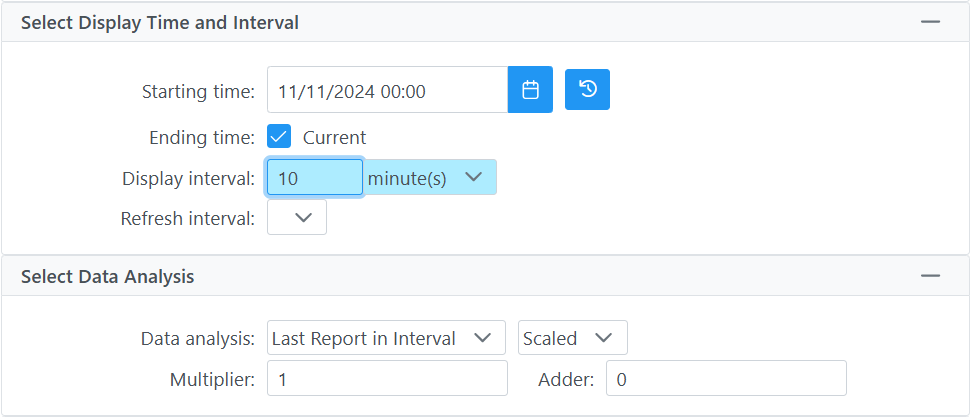Click the Starting time label

tap(198, 91)
